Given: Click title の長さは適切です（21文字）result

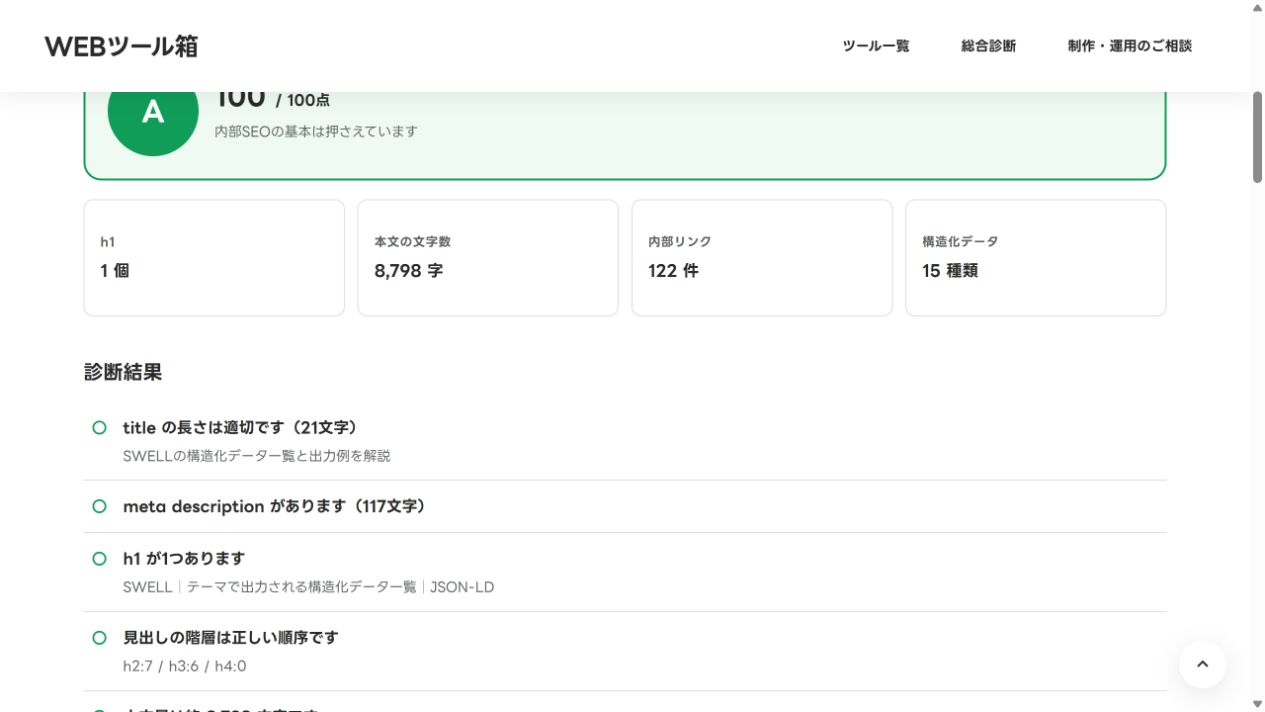Looking at the screenshot, I should (x=240, y=428).
